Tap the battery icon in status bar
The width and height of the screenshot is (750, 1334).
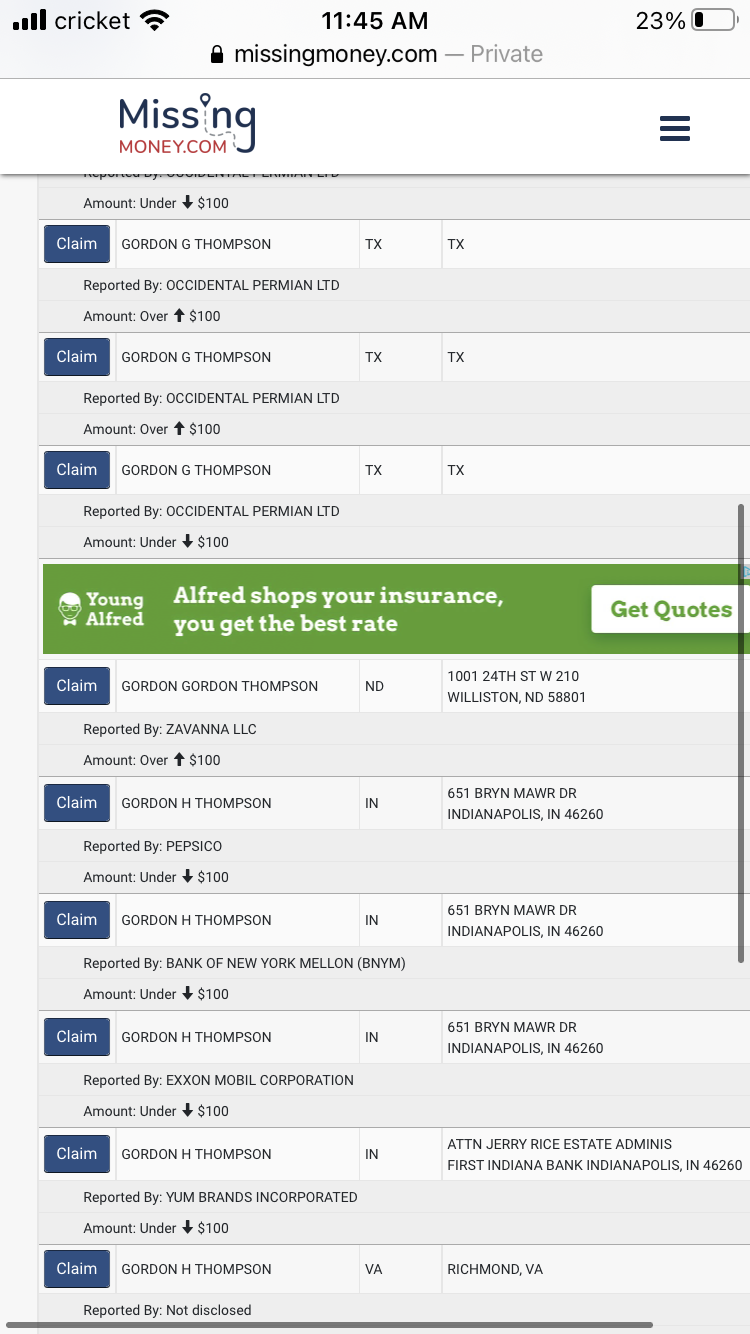tap(714, 20)
